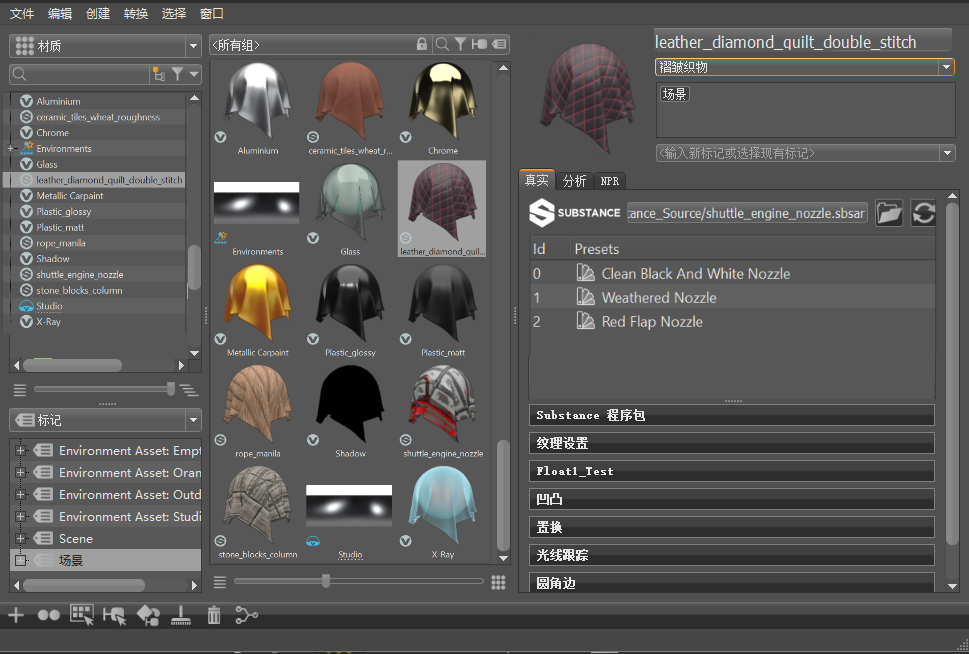Click the tag icon in group bar

[x=499, y=44]
